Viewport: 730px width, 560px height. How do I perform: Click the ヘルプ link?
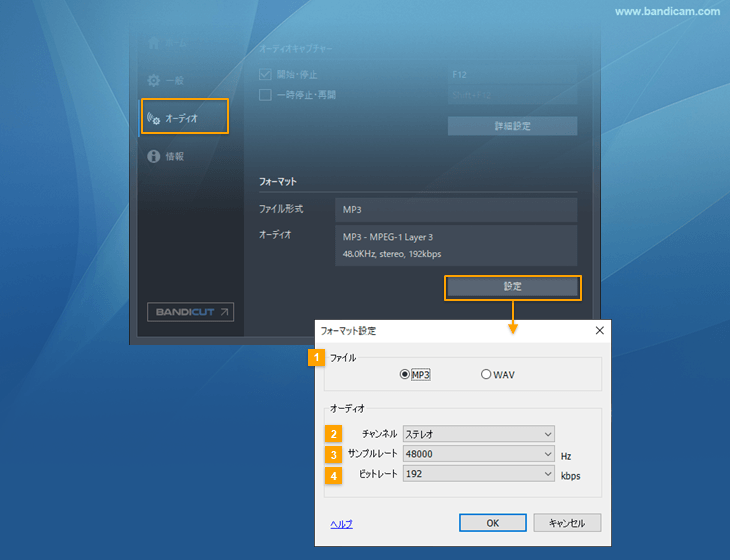[341, 524]
